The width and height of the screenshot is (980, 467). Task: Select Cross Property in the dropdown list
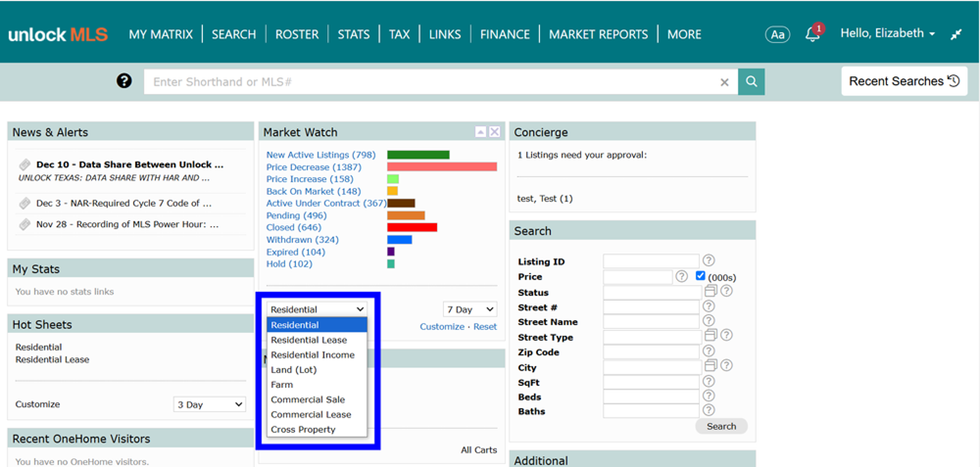point(317,429)
